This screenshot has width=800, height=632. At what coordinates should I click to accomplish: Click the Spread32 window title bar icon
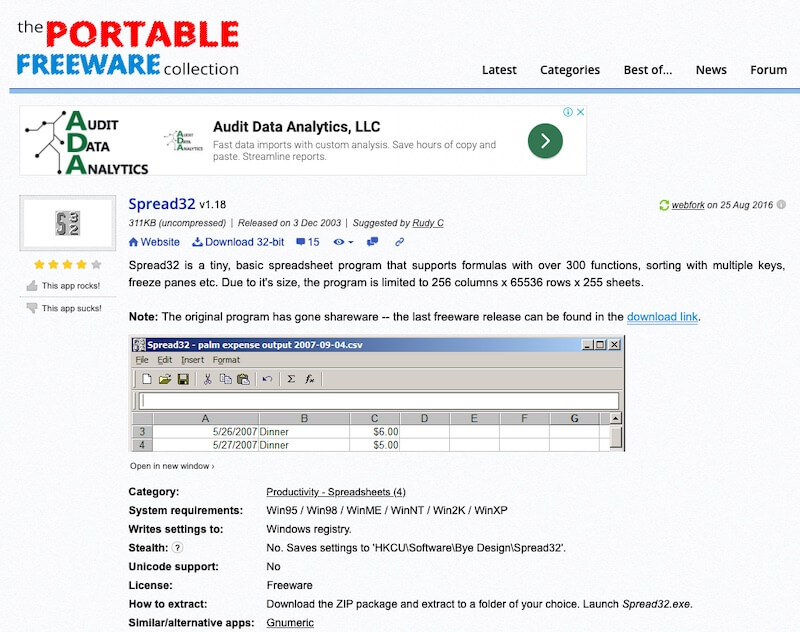(139, 345)
